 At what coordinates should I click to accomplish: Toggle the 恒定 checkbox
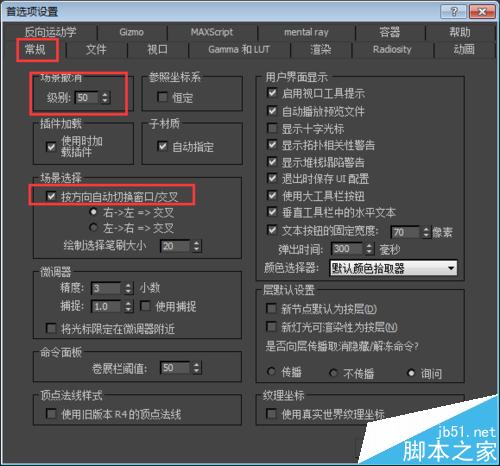(x=163, y=97)
